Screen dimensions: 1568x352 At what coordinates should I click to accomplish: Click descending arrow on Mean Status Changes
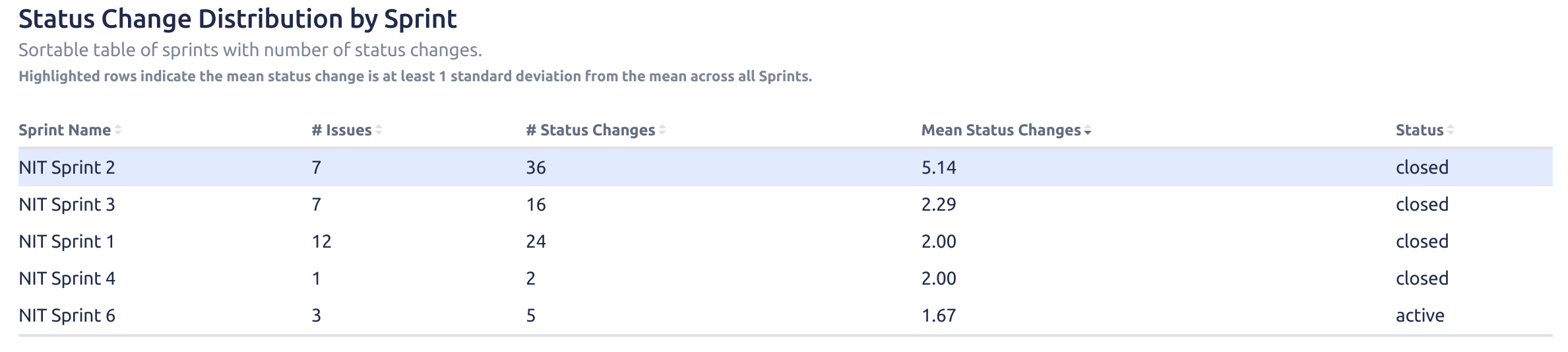(1088, 131)
